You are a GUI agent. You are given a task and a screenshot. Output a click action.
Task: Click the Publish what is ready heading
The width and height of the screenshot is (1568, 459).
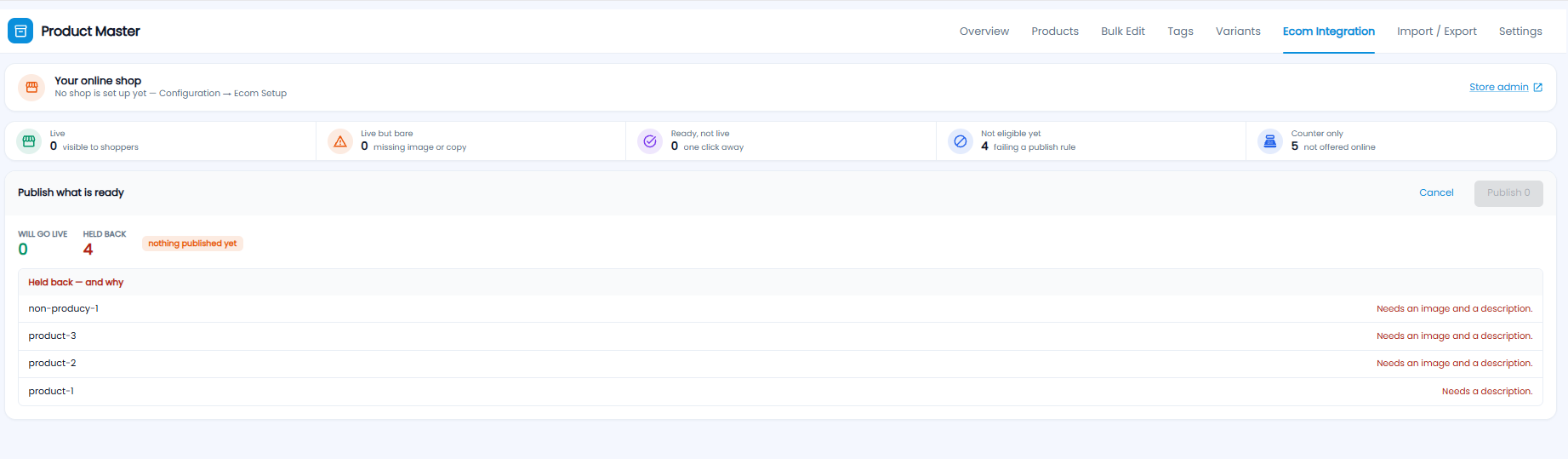tap(71, 192)
